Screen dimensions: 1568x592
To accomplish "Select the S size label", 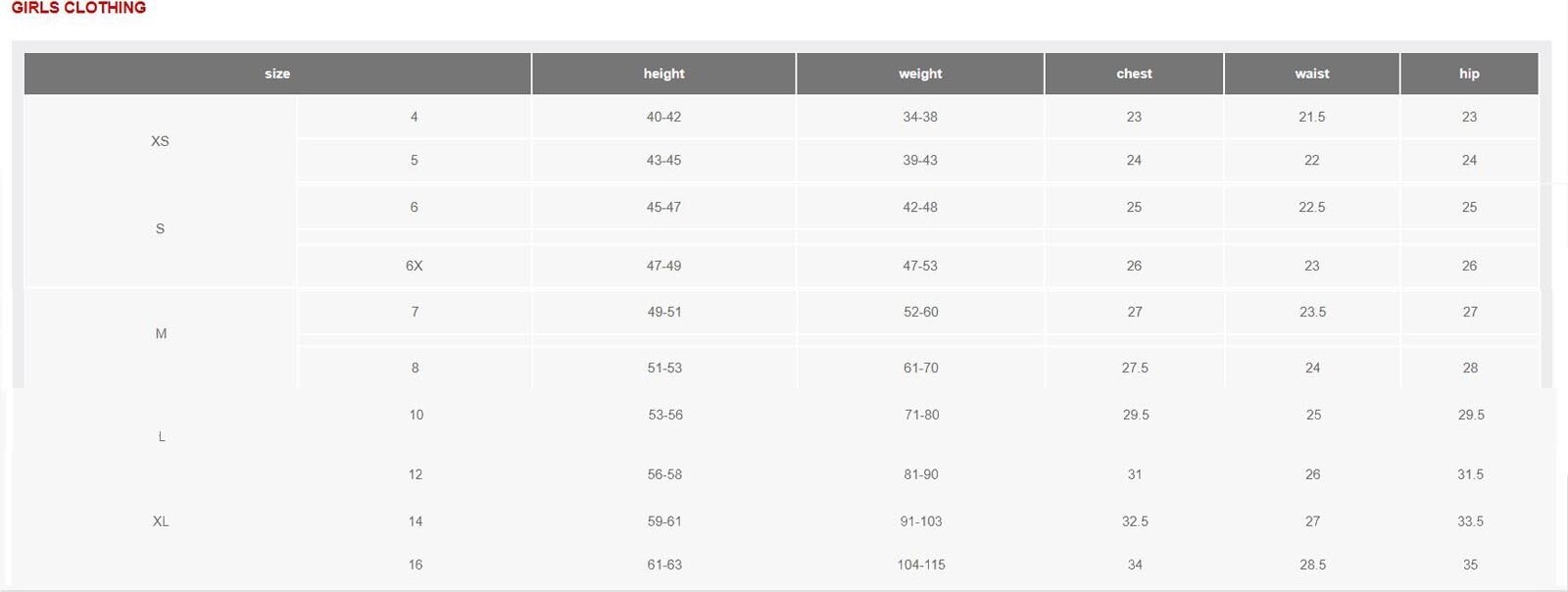I will click(160, 228).
